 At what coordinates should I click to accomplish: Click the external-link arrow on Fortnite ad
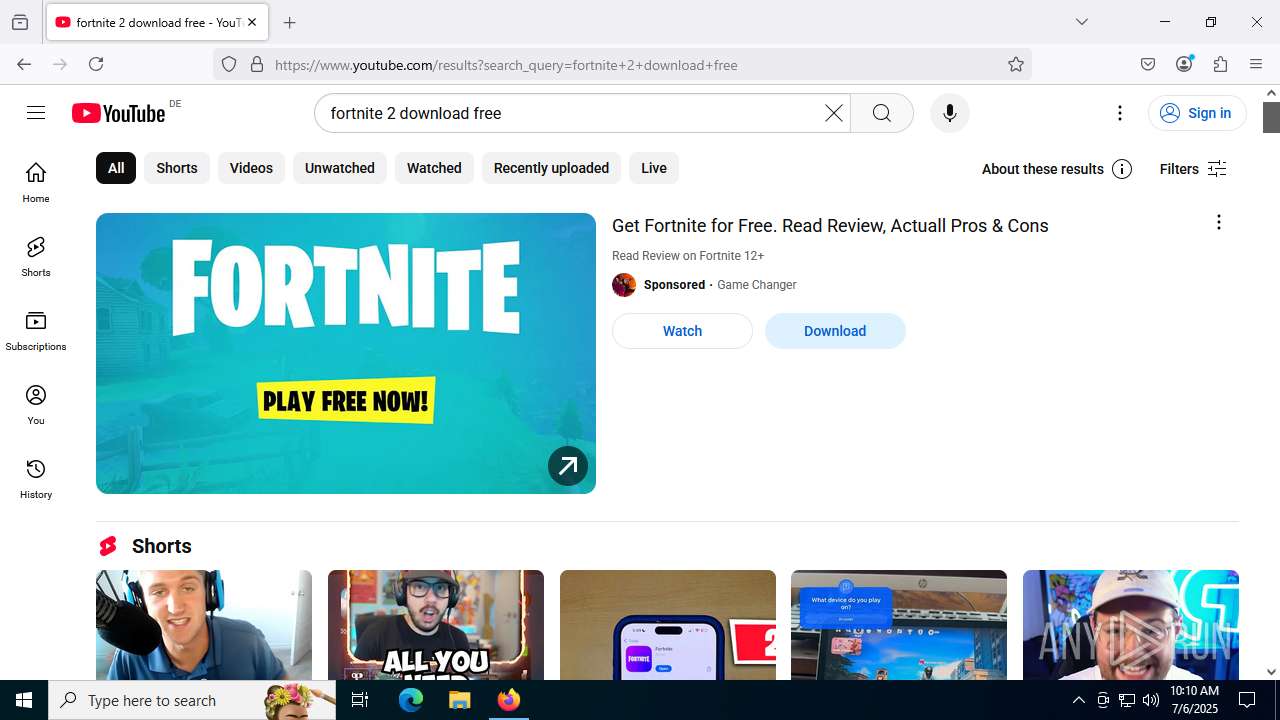pos(568,466)
